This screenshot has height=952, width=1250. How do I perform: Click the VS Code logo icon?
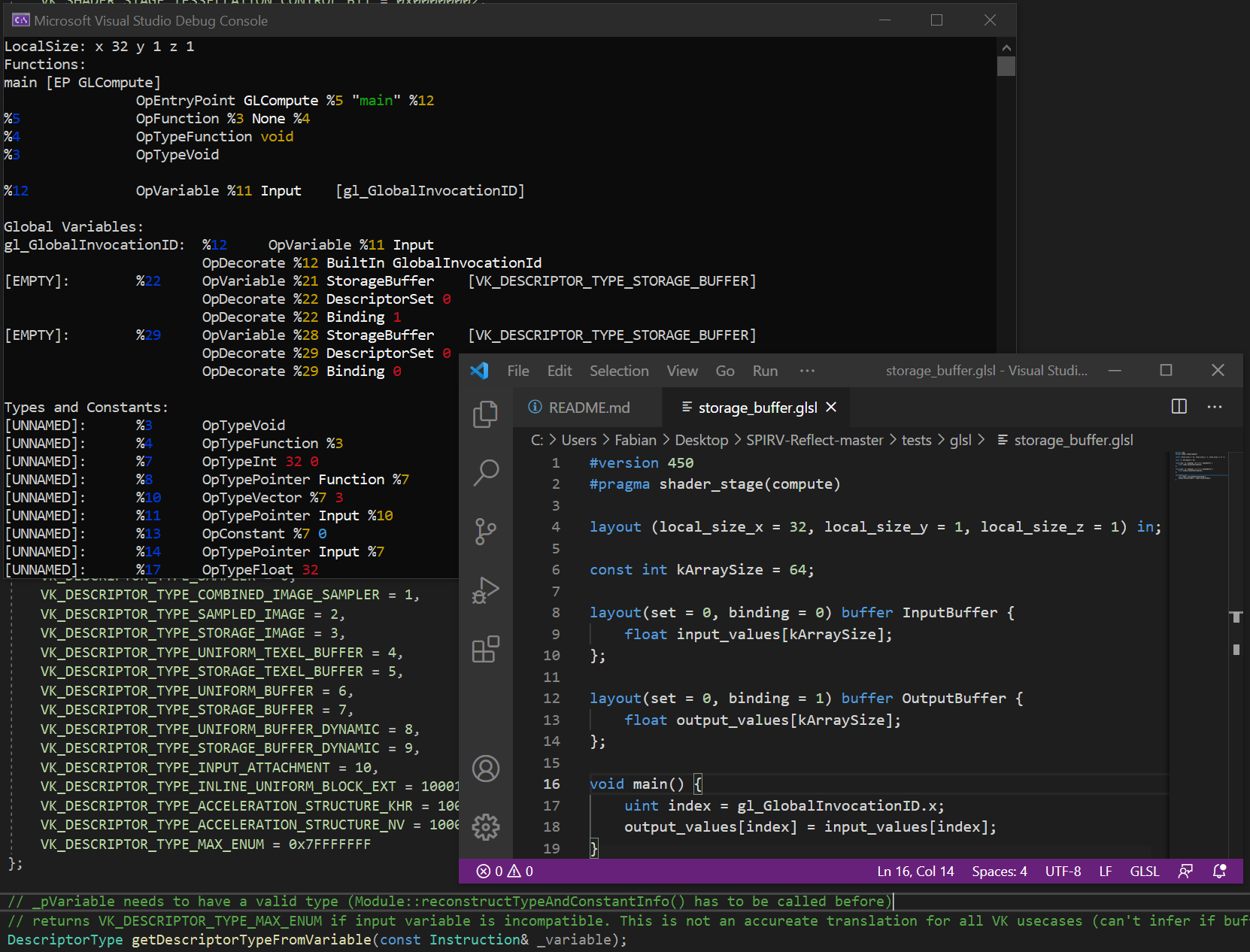click(479, 371)
